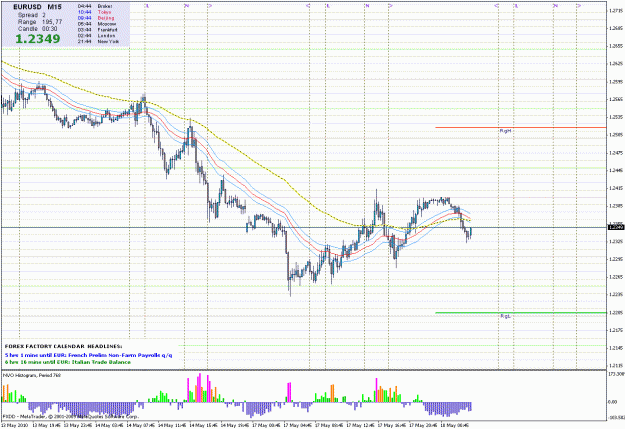Screen dimensions: 625x429
Task: Click the London session time row
Action: (96, 35)
